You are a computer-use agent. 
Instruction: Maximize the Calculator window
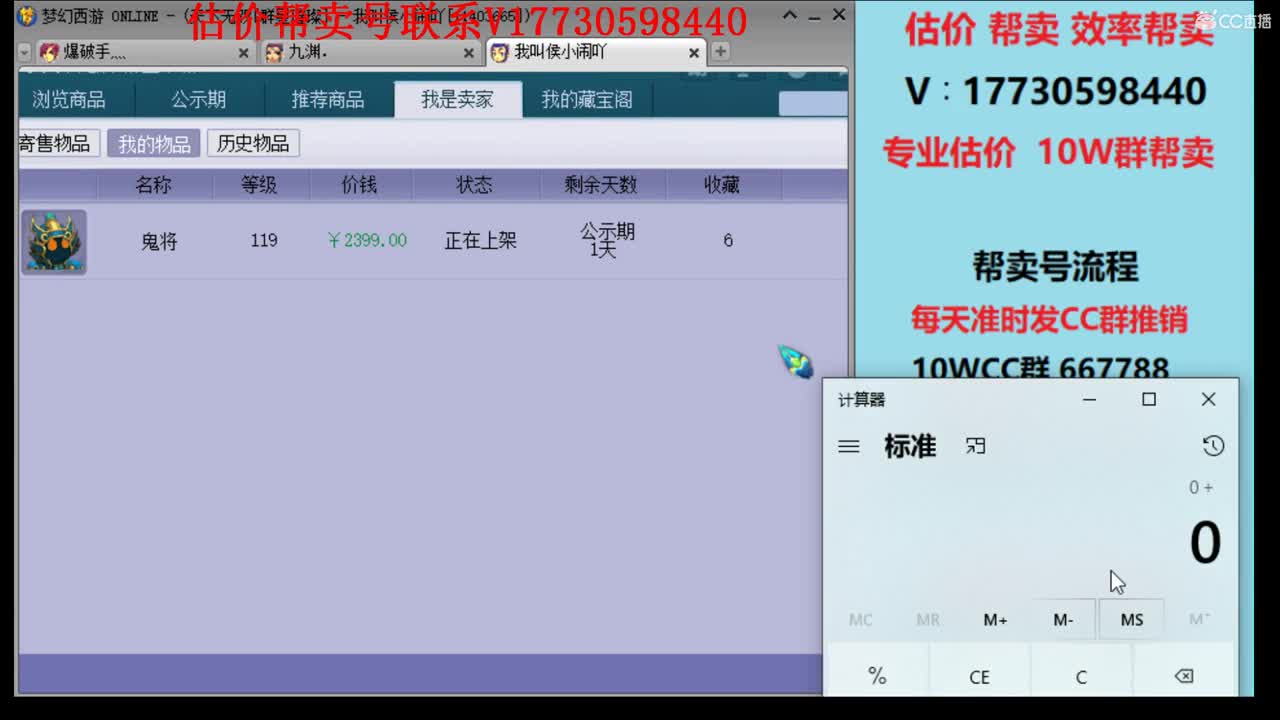coord(1149,399)
